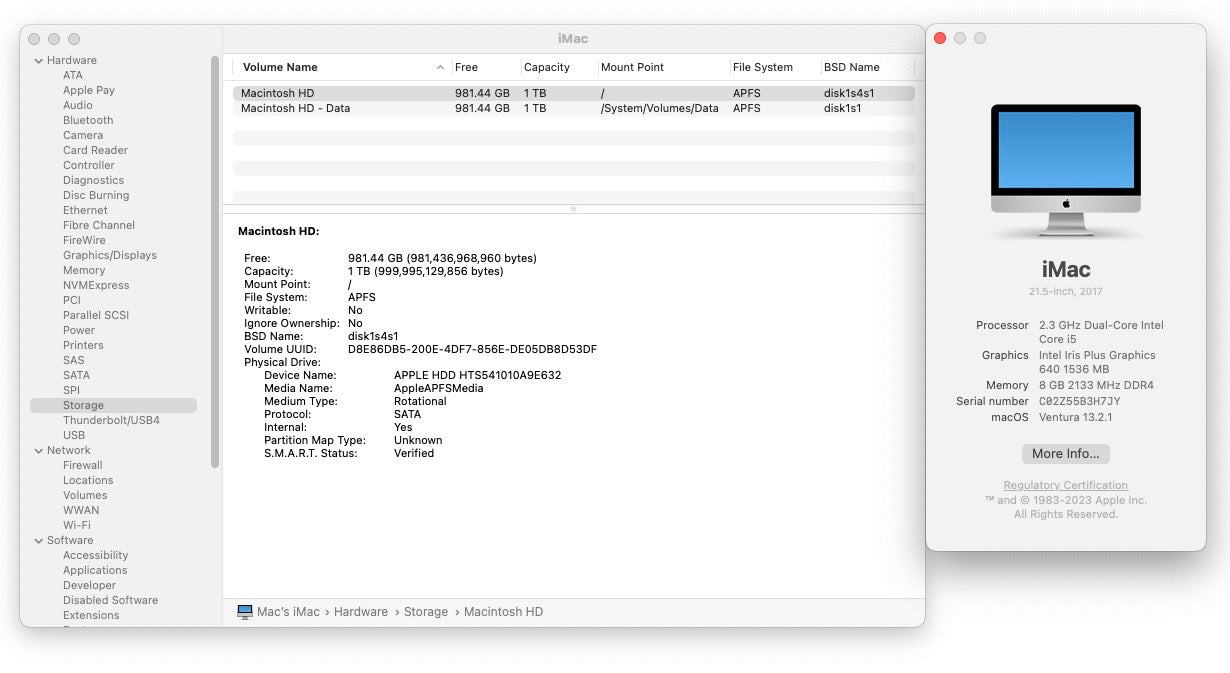Collapse the Network section
Screen dimensions: 1230x673
point(37,450)
